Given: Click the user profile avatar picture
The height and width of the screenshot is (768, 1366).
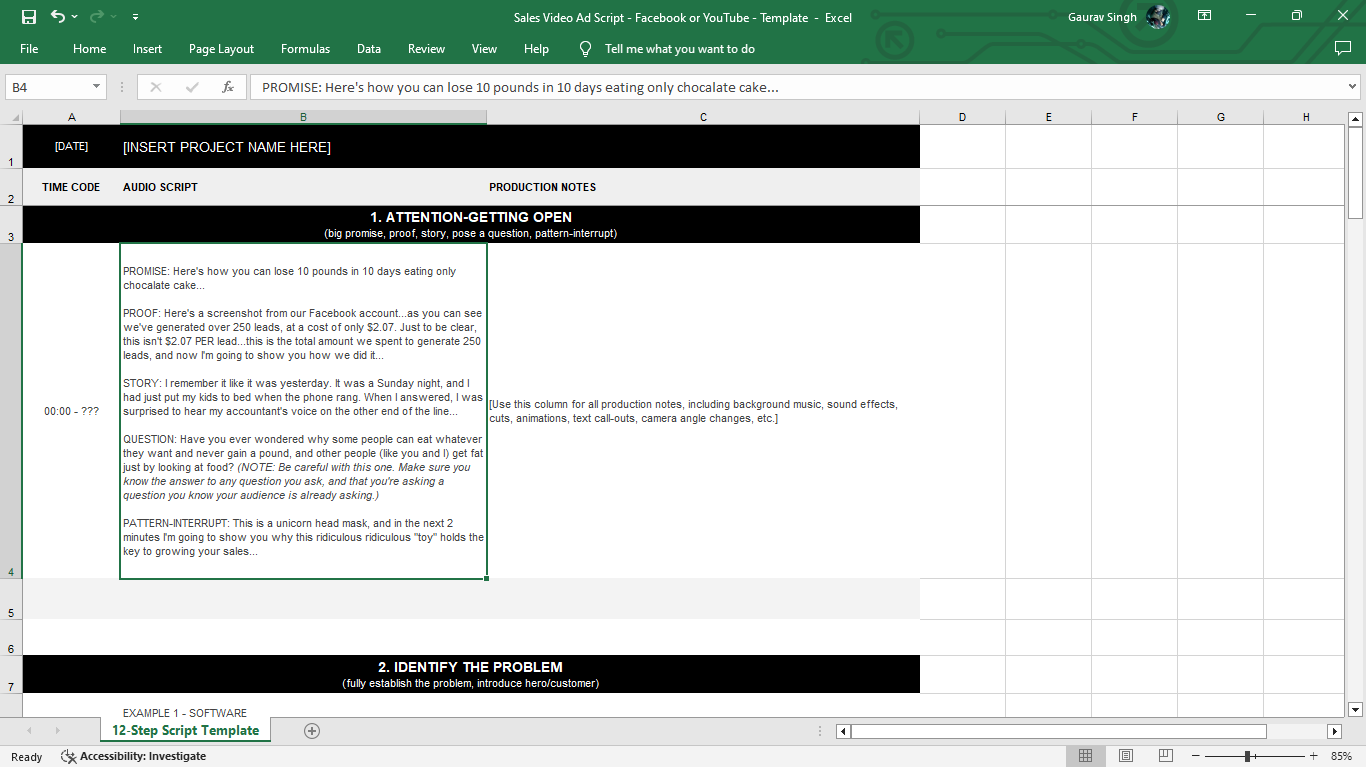Looking at the screenshot, I should point(1158,16).
